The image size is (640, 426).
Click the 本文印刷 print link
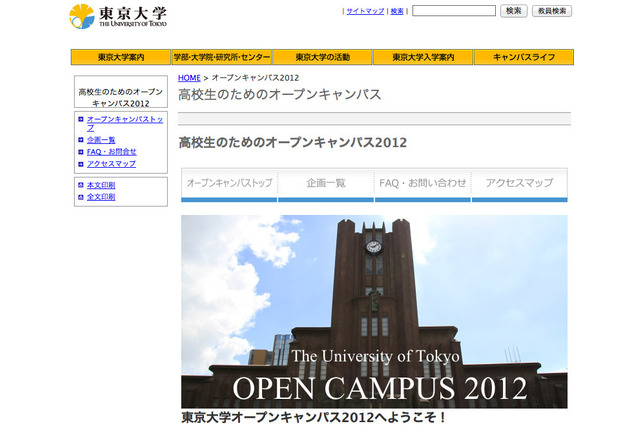[101, 185]
